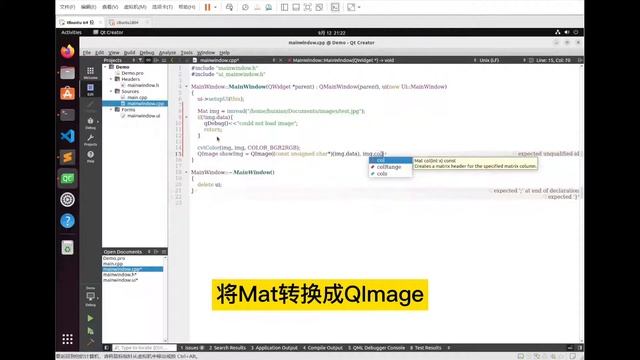Click the Build project hammer icon
The image size is (640, 360).
tap(90, 342)
